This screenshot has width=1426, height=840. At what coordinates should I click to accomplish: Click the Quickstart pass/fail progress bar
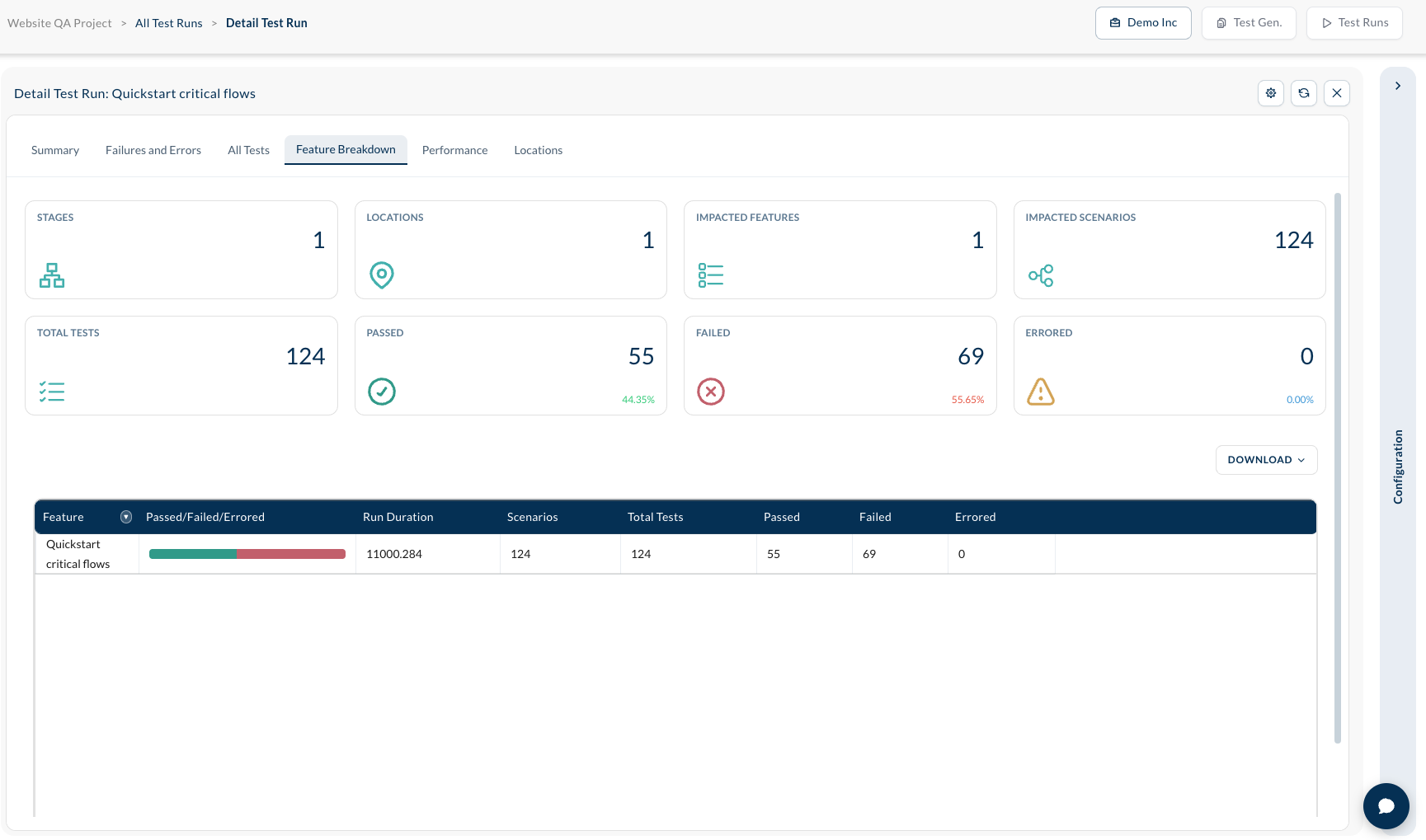click(x=247, y=554)
